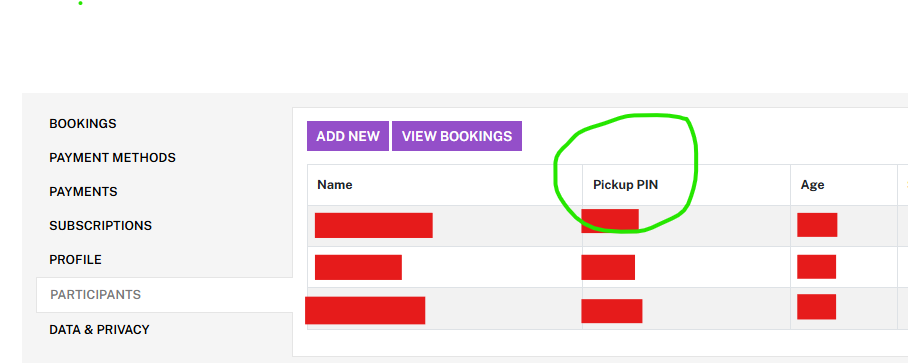Viewport: 908px width, 363px height.
Task: Select the first participant's redacted name
Action: 374,225
